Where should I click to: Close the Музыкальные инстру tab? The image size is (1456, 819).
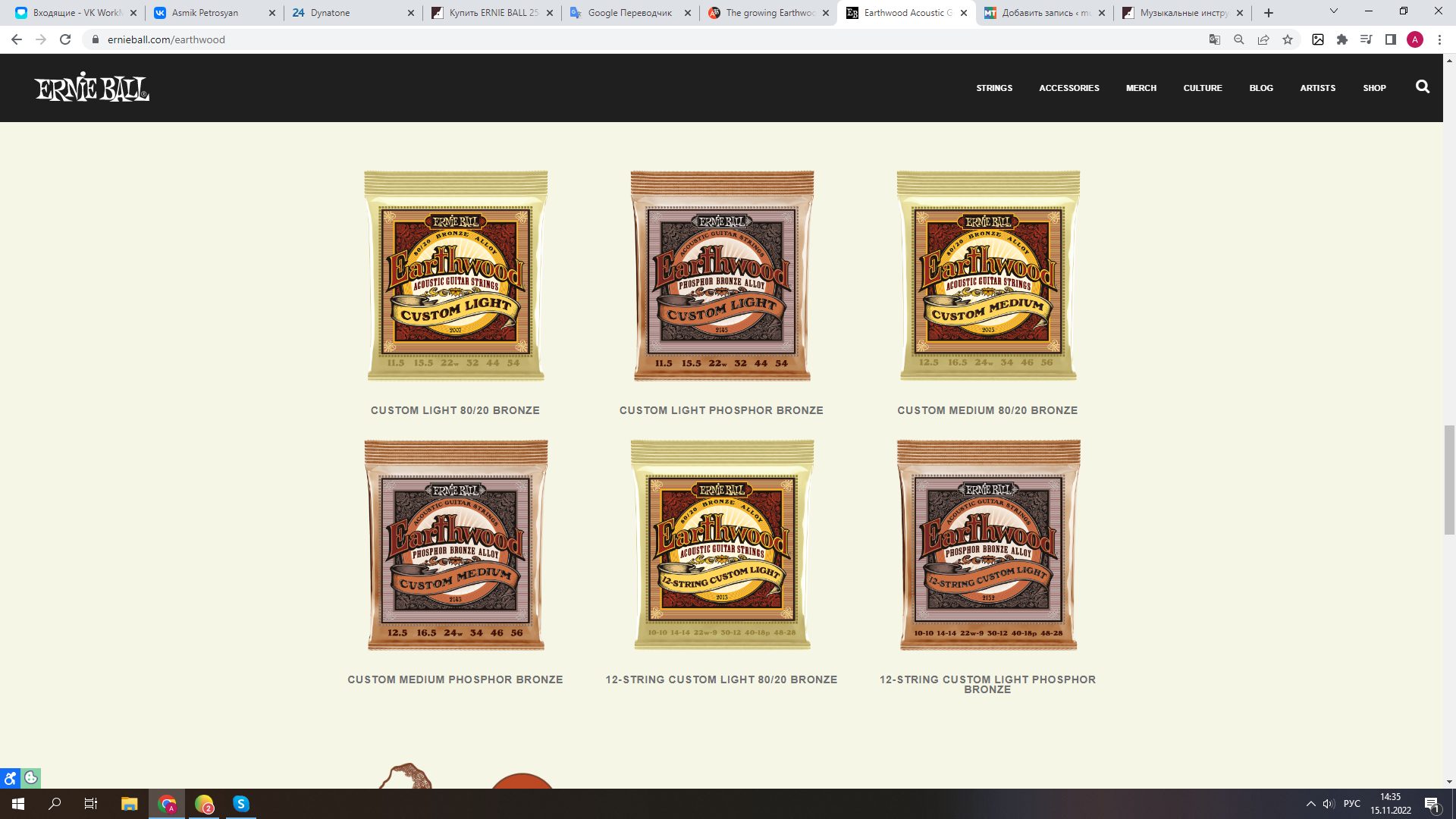1240,13
